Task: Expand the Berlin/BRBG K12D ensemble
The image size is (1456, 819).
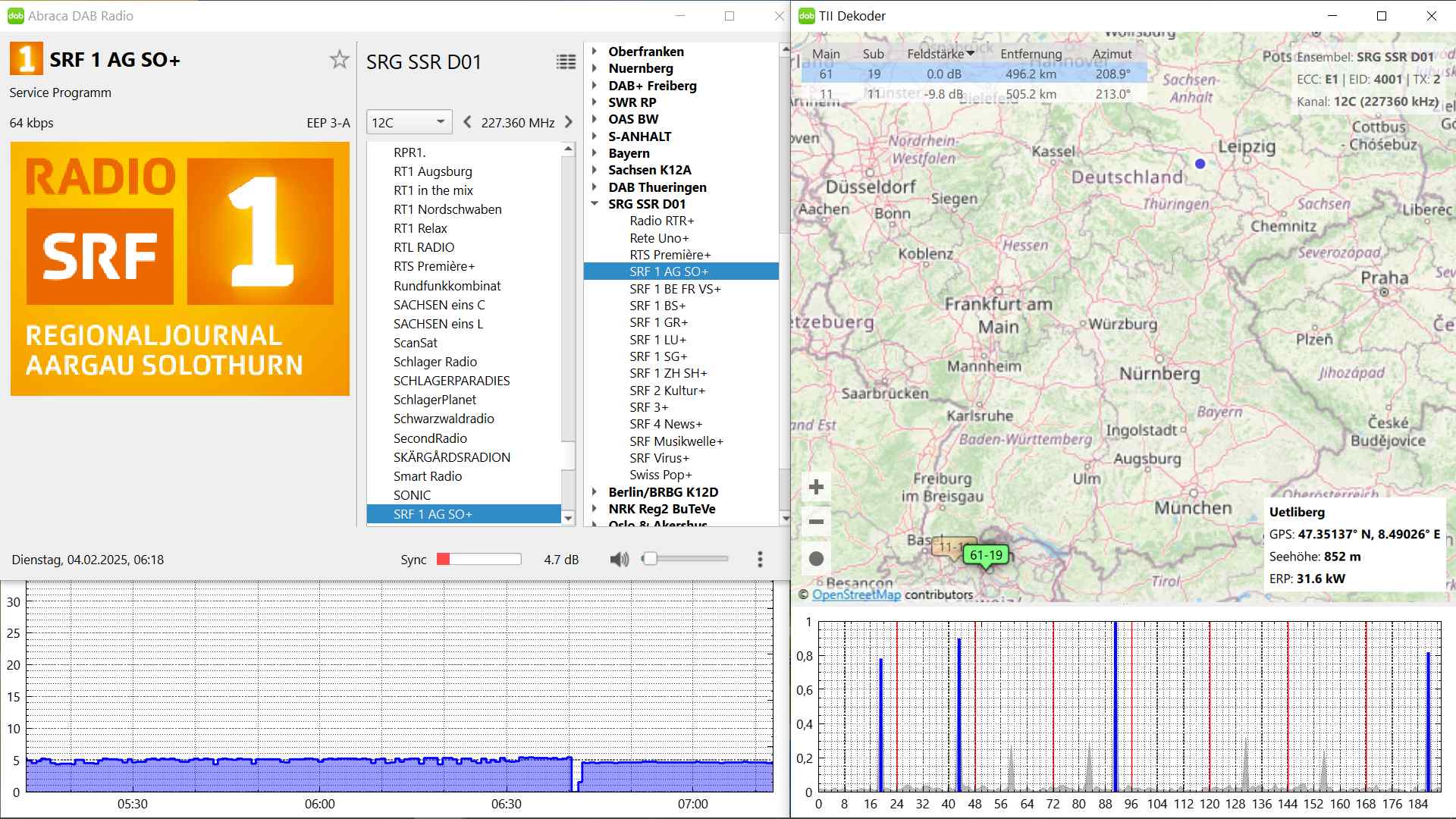Action: point(595,492)
